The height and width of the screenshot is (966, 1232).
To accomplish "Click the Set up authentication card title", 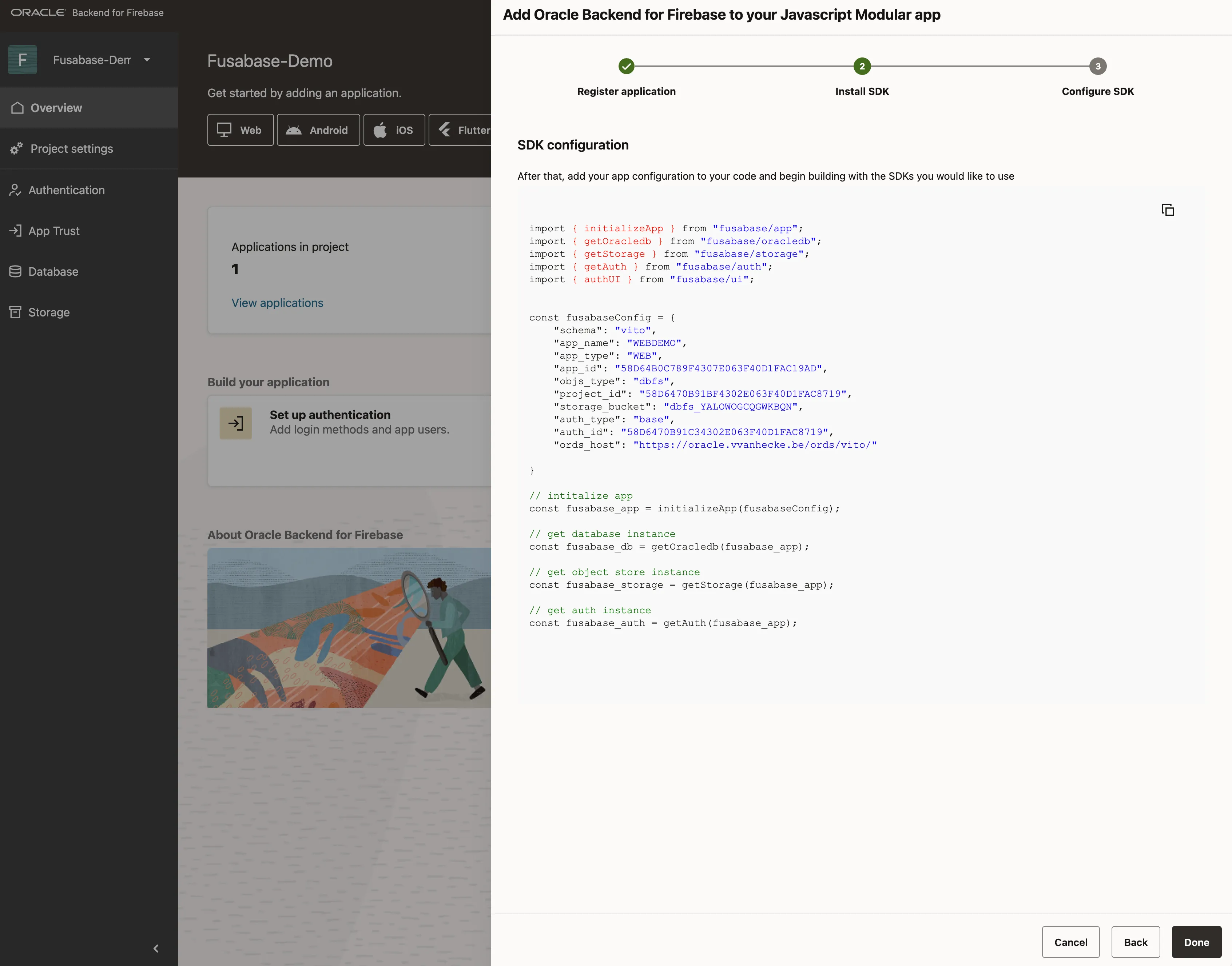I will pyautogui.click(x=330, y=415).
